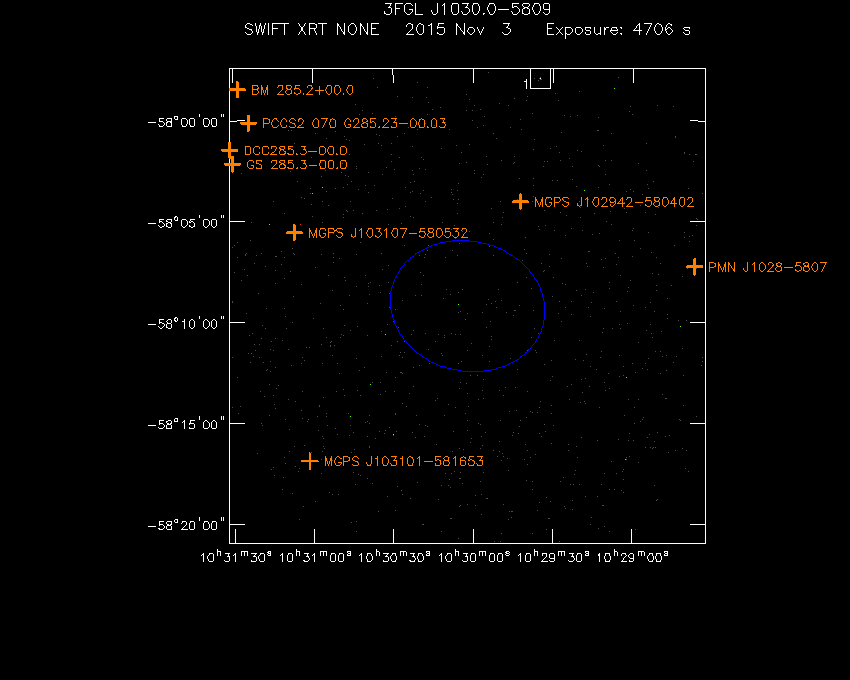This screenshot has height=680, width=850.
Task: Click the declination label -58°15'00"
Action: click(x=186, y=424)
